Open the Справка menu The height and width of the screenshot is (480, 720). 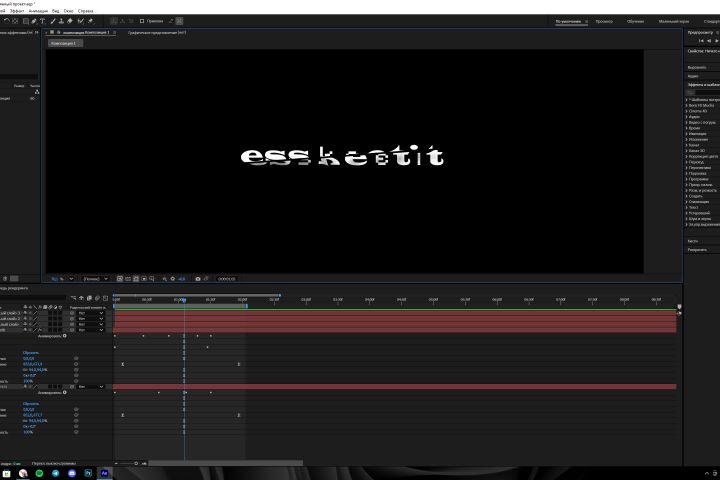[85, 11]
